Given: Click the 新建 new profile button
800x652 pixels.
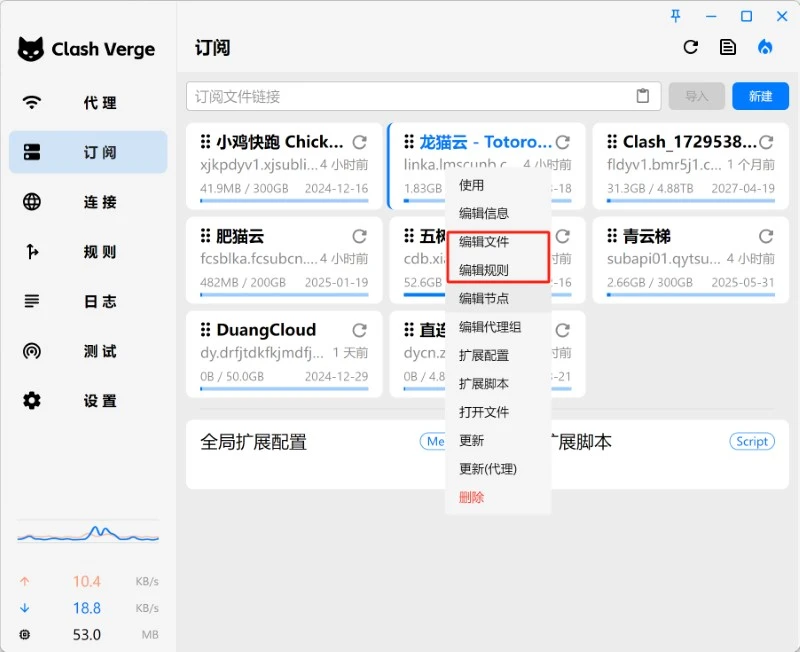Looking at the screenshot, I should pos(760,96).
